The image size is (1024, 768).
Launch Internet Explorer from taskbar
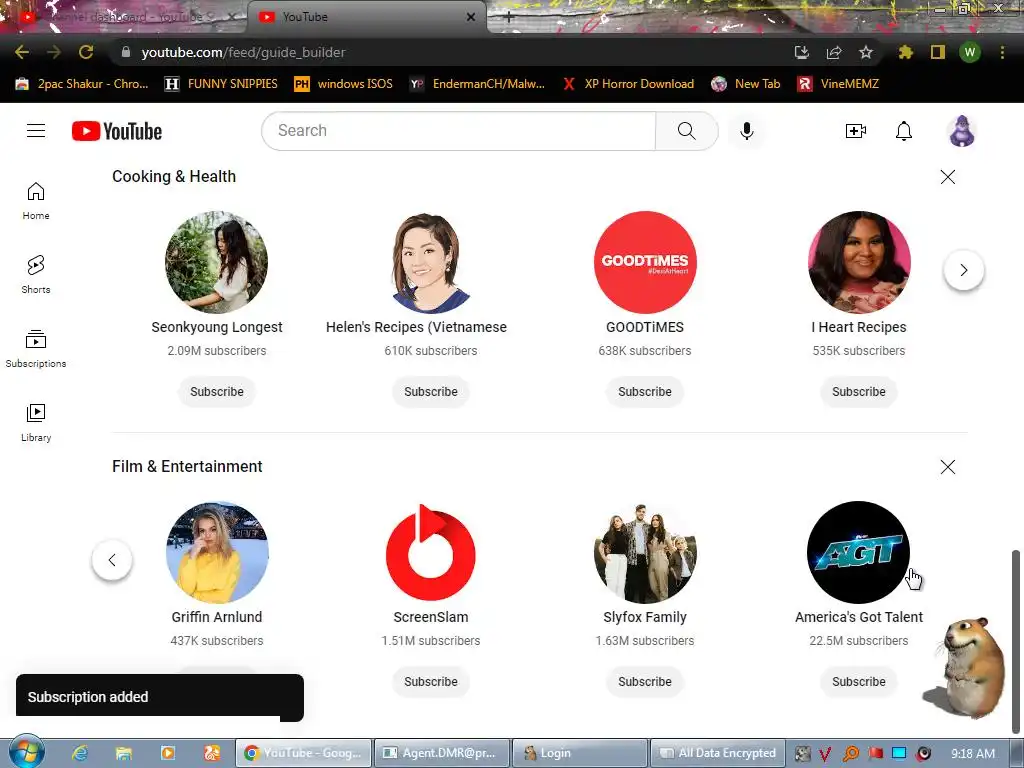click(x=80, y=753)
